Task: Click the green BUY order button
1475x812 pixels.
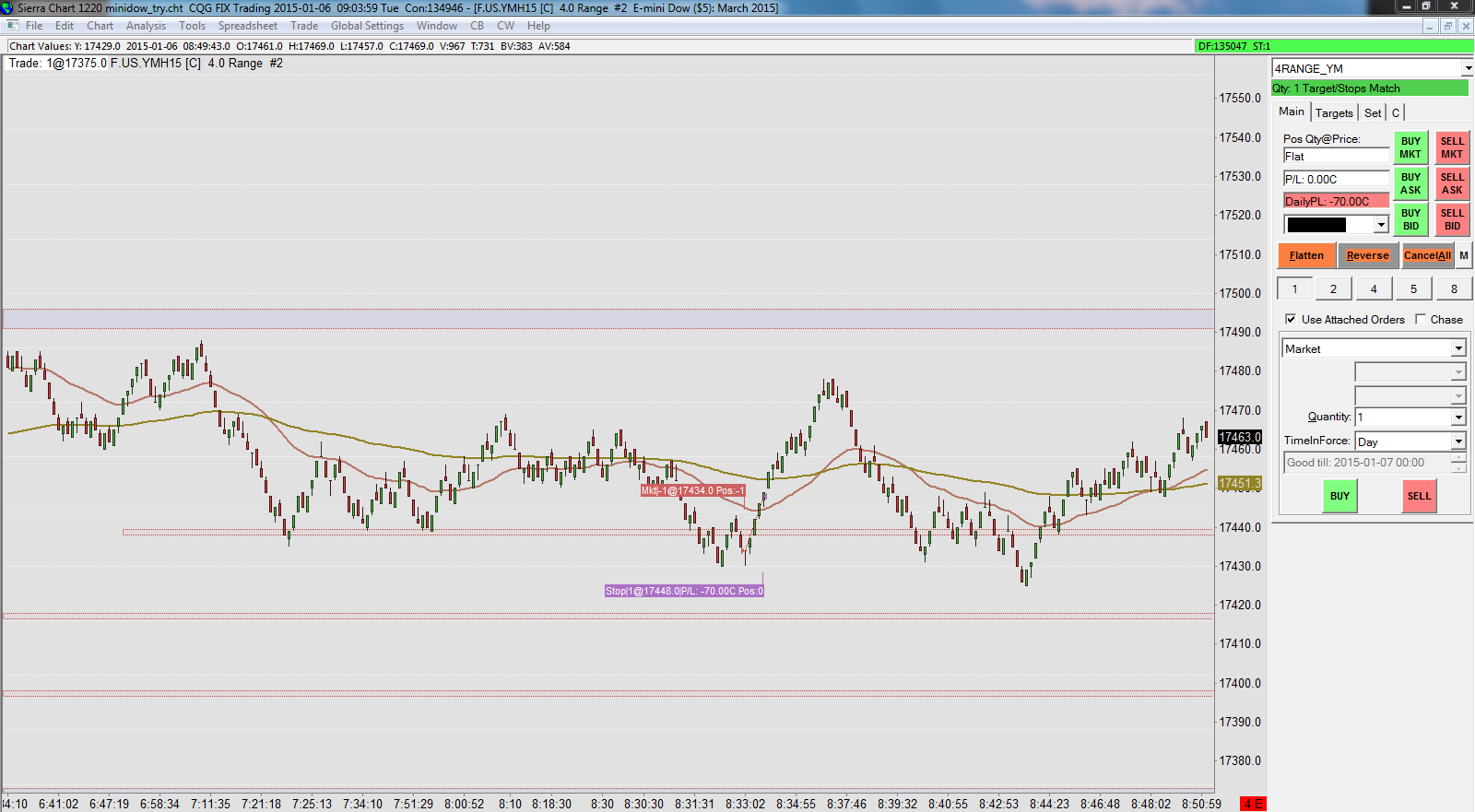Action: click(1339, 496)
